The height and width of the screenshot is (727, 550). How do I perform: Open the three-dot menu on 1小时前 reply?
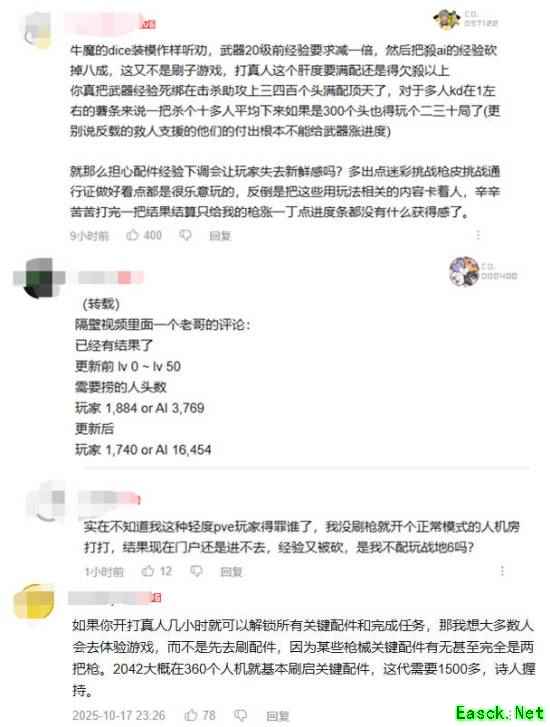coord(502,570)
